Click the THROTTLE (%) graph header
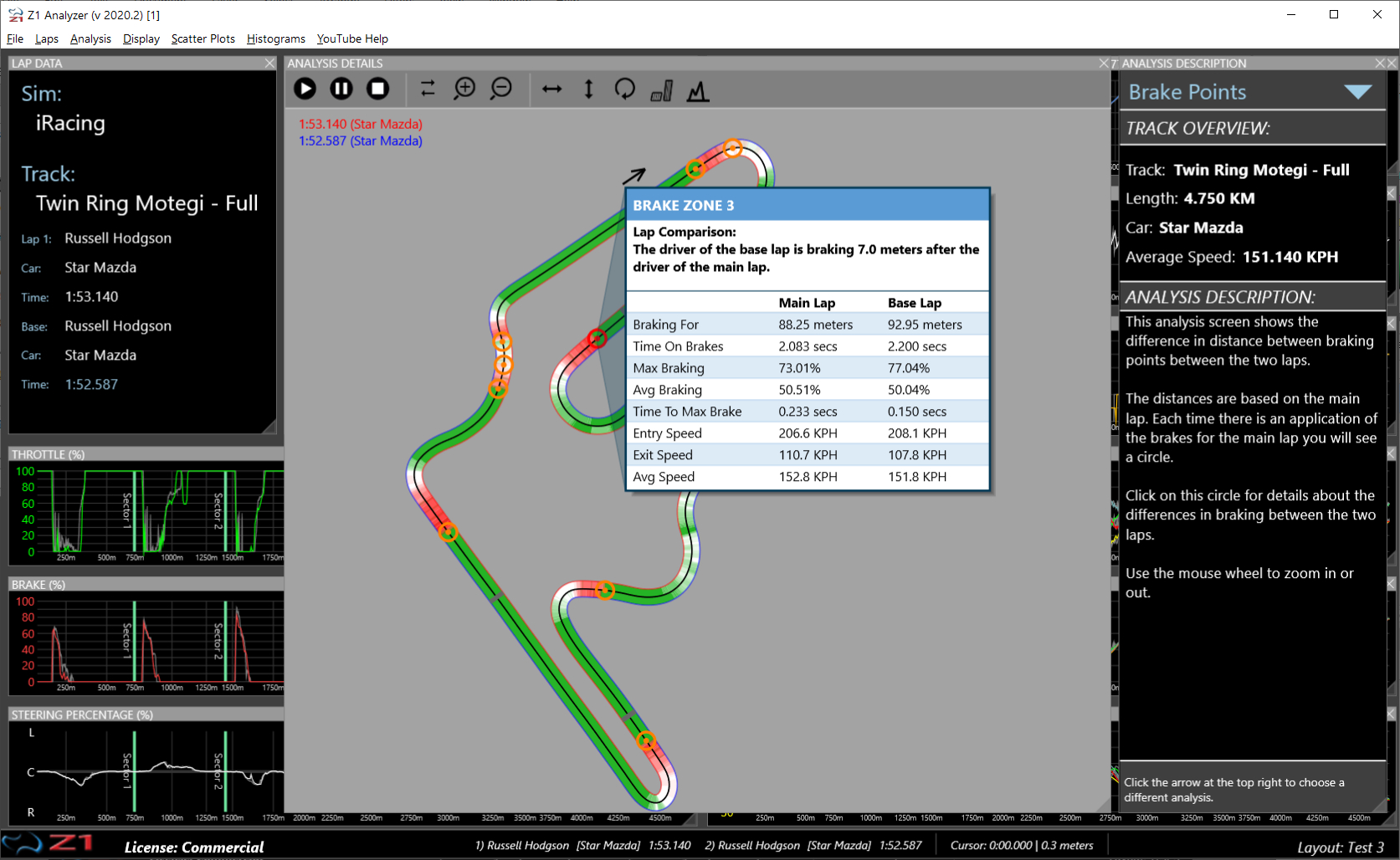Screen dimensions: 1400x860 [146, 454]
